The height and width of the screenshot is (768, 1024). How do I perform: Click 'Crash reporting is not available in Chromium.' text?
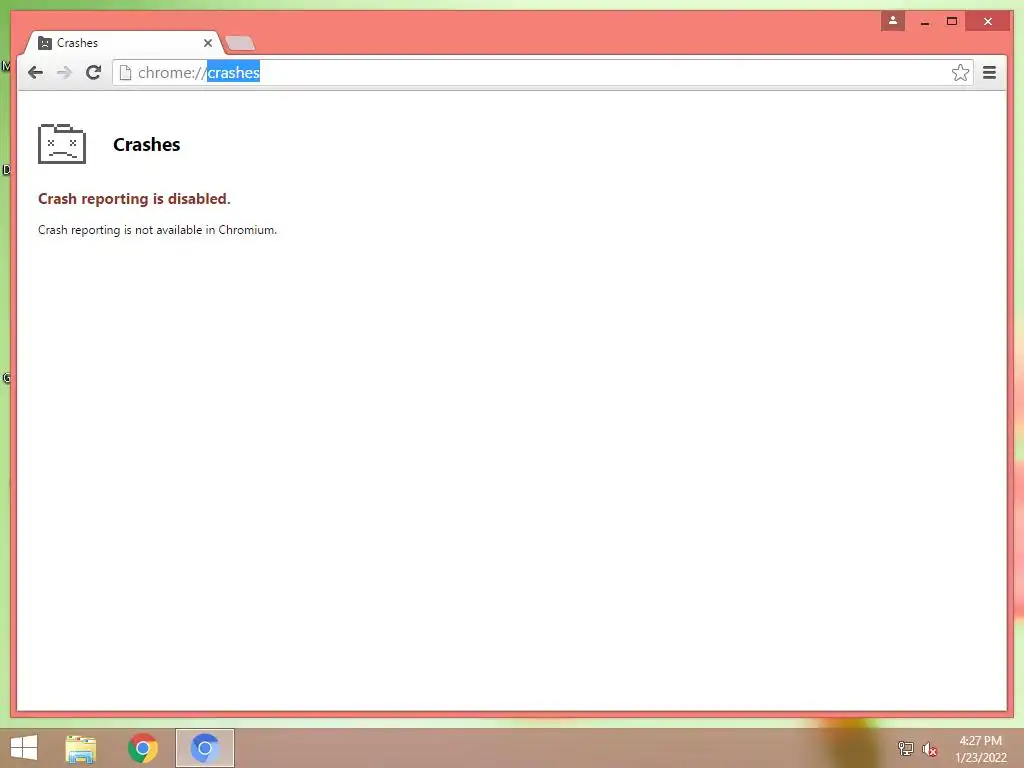(x=157, y=230)
